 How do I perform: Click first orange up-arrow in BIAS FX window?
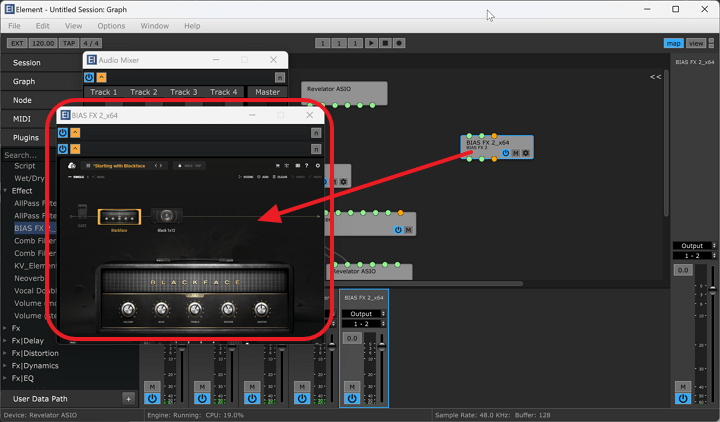(75, 133)
